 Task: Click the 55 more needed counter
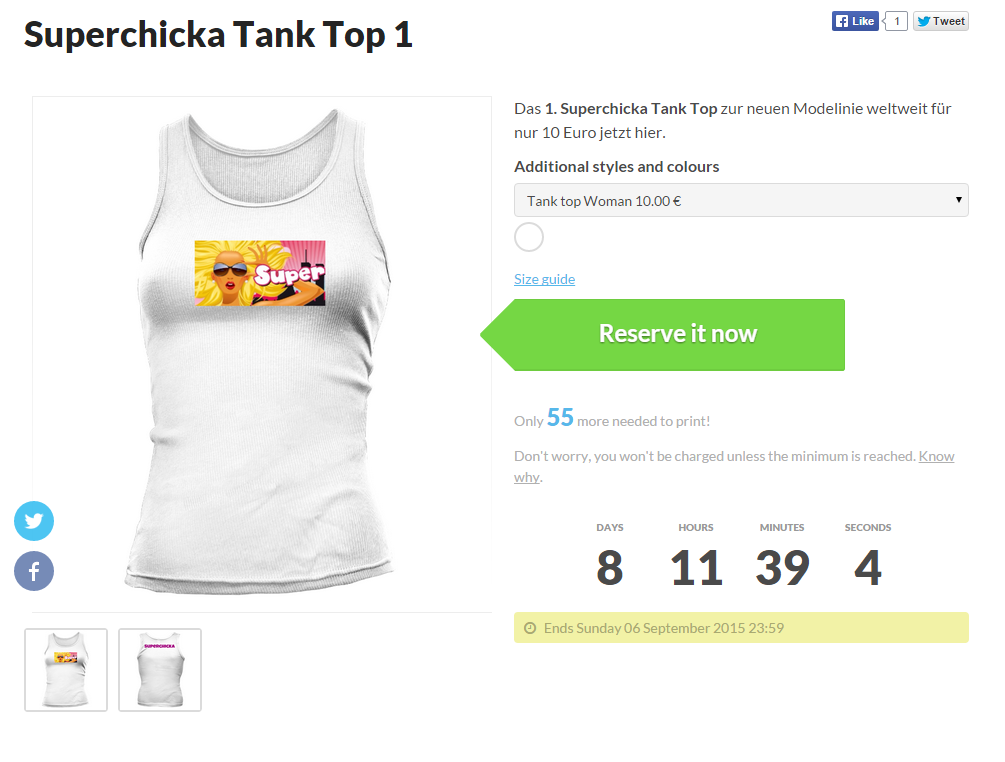coord(560,418)
